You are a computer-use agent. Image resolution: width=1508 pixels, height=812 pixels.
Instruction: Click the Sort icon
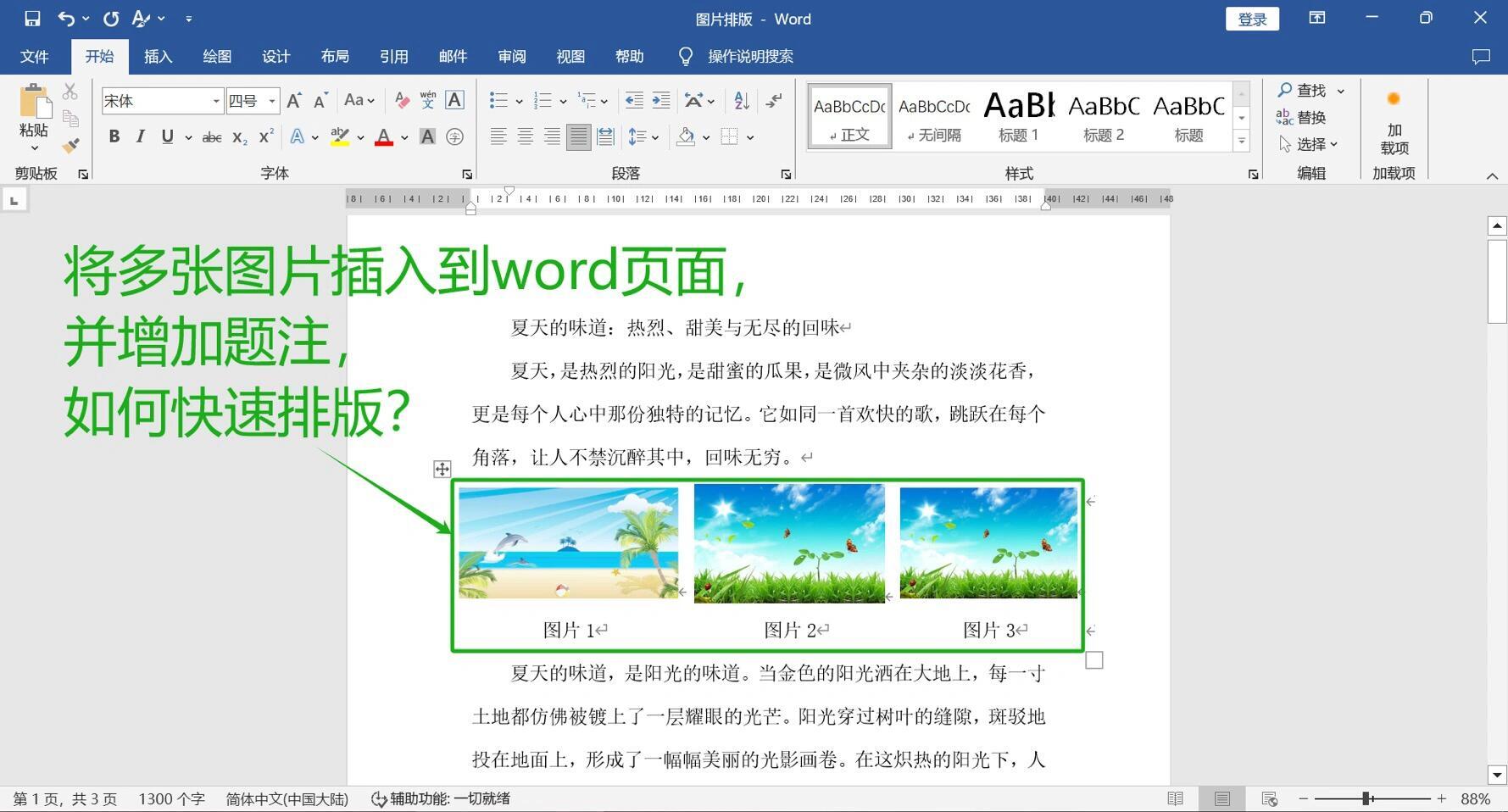(x=742, y=101)
